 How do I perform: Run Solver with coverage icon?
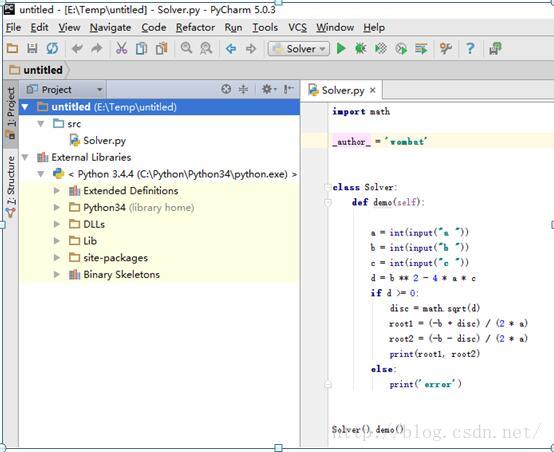[x=381, y=48]
